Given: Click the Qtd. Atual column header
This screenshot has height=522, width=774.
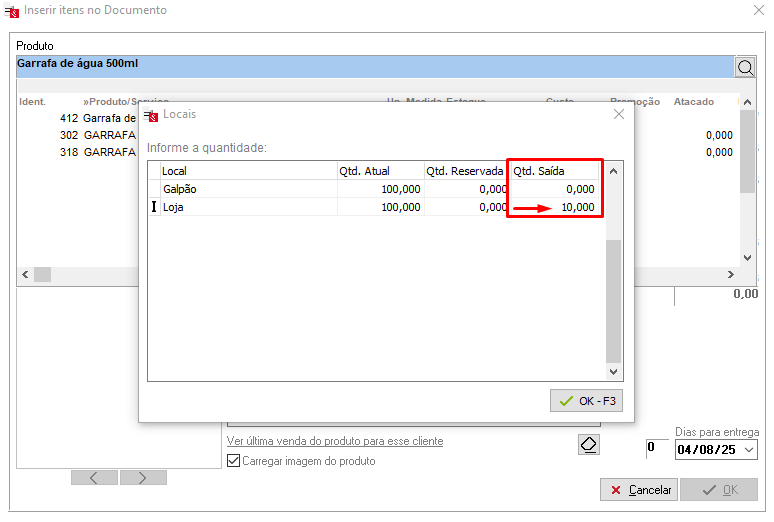Looking at the screenshot, I should [x=380, y=171].
